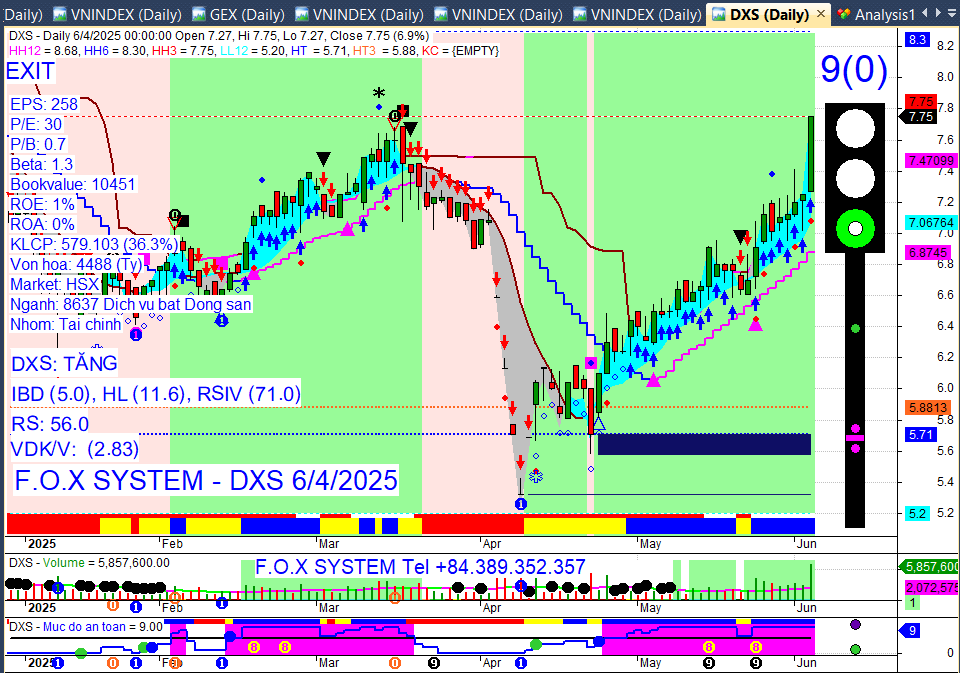Click the blue snowflake marker near the April low
Screen dimensions: 960x673
(x=536, y=475)
